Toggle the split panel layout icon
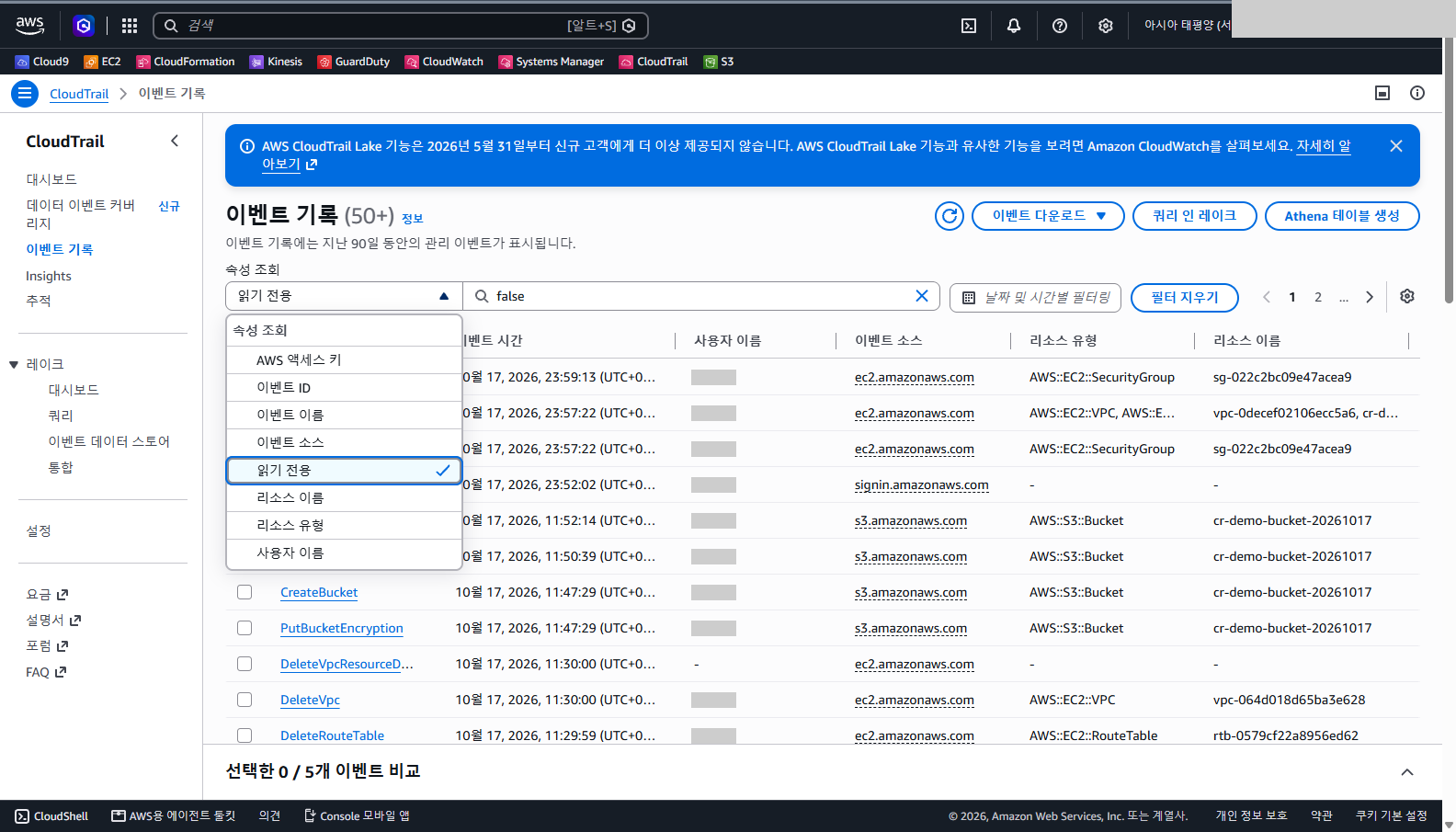This screenshot has width=1456, height=832. [1382, 93]
